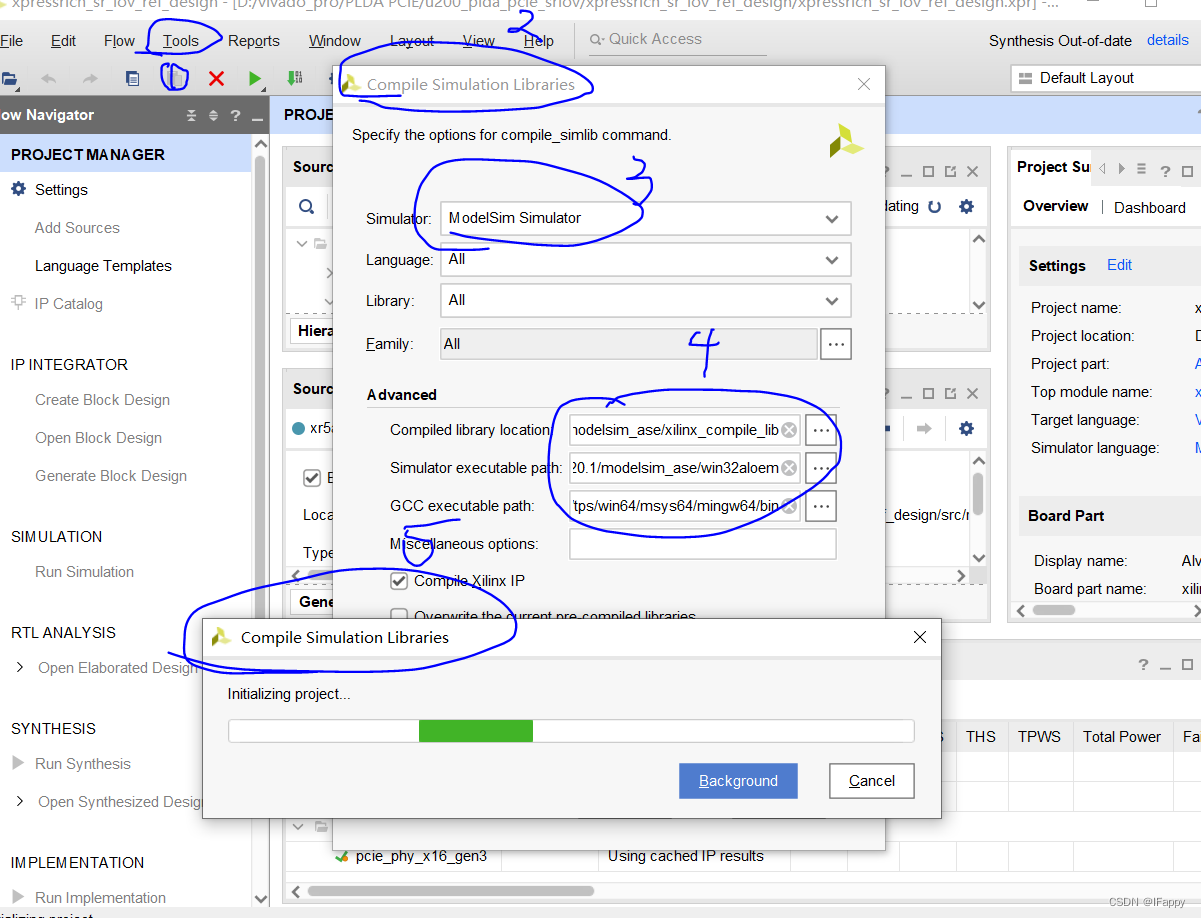1201x918 pixels.
Task: Click Edit link beside Settings
Action: point(1119,265)
